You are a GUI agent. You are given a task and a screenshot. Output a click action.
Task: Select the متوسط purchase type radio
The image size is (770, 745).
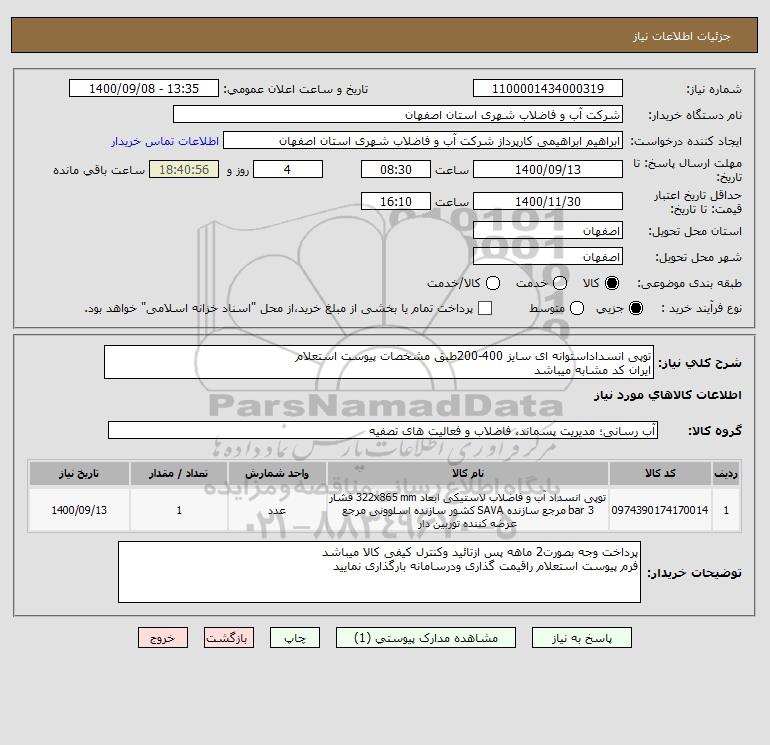(577, 308)
